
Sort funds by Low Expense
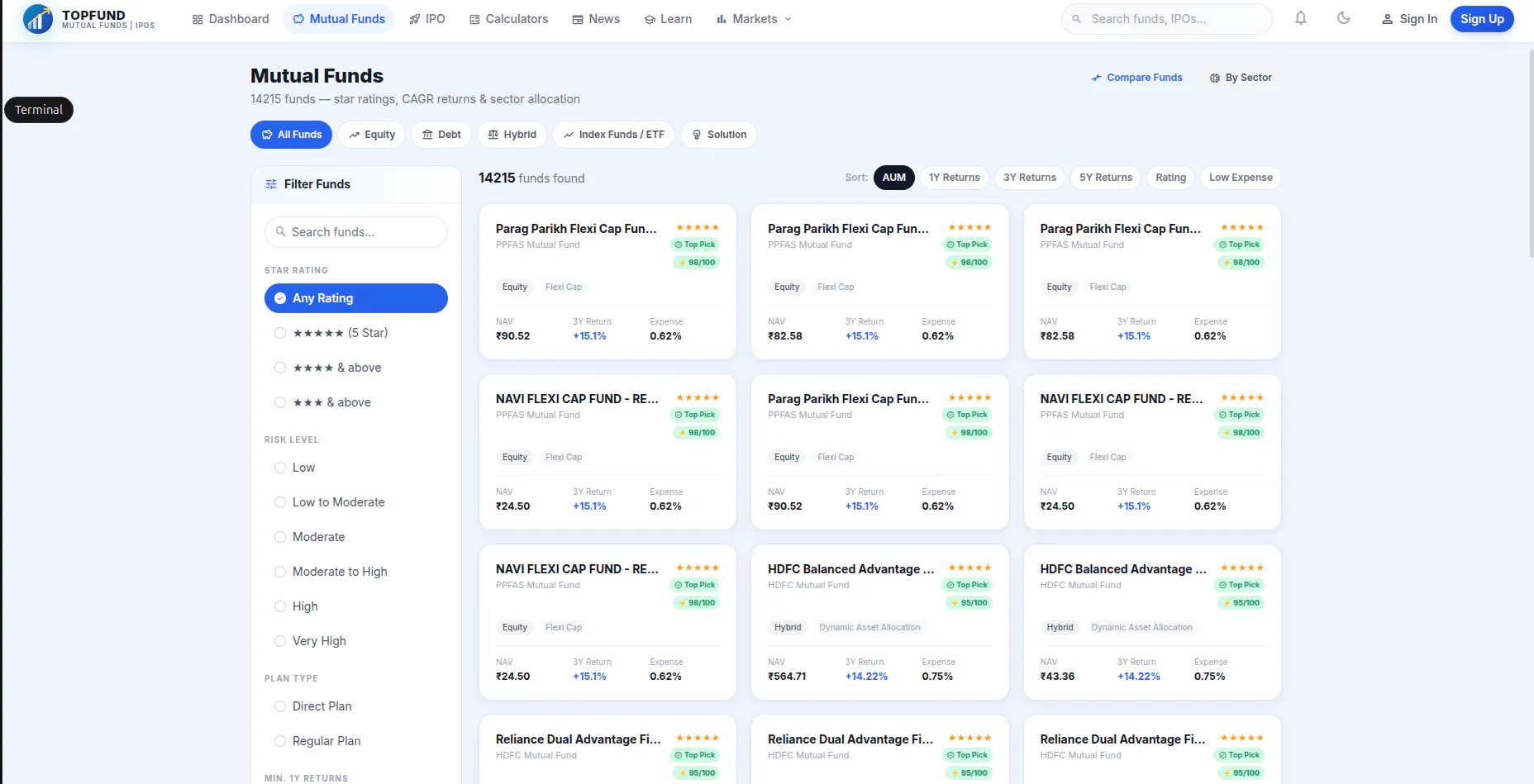(1241, 178)
